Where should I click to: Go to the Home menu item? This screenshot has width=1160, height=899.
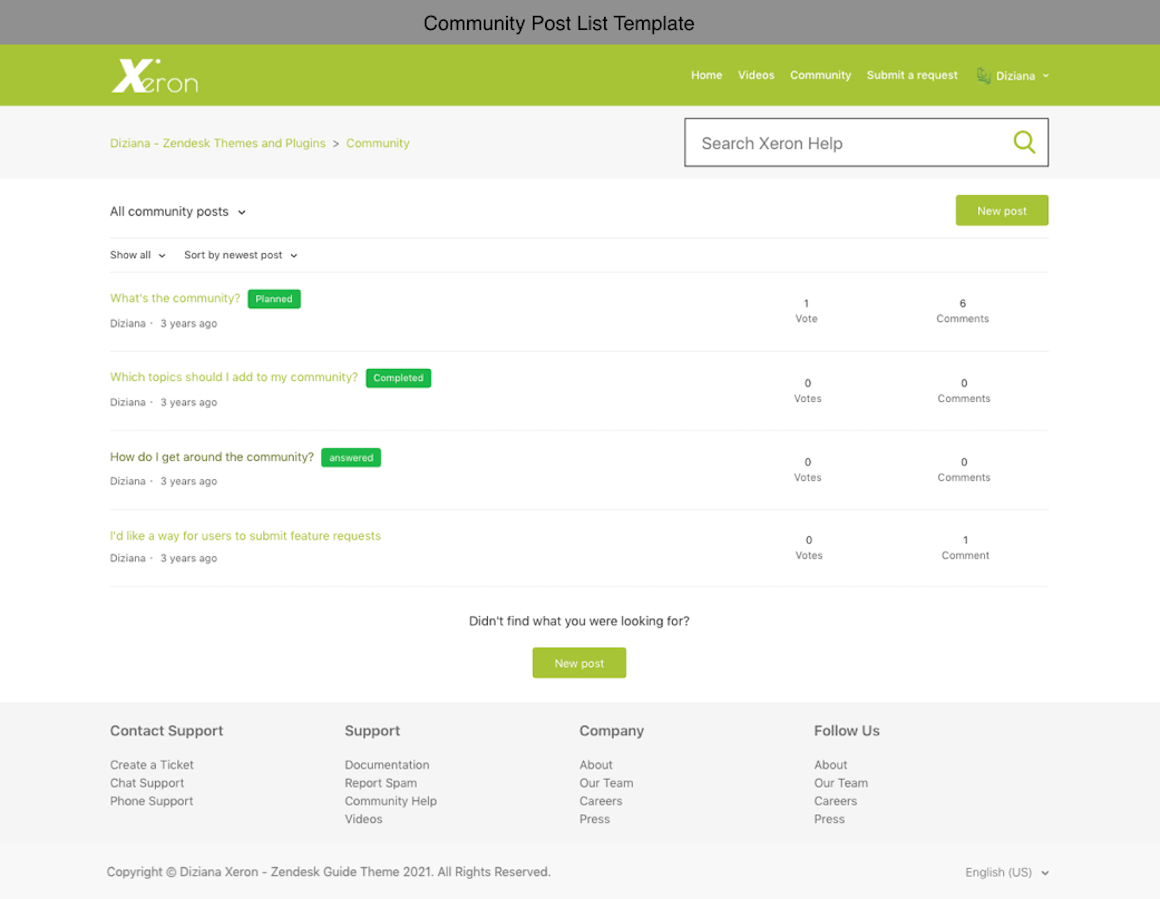pos(706,76)
